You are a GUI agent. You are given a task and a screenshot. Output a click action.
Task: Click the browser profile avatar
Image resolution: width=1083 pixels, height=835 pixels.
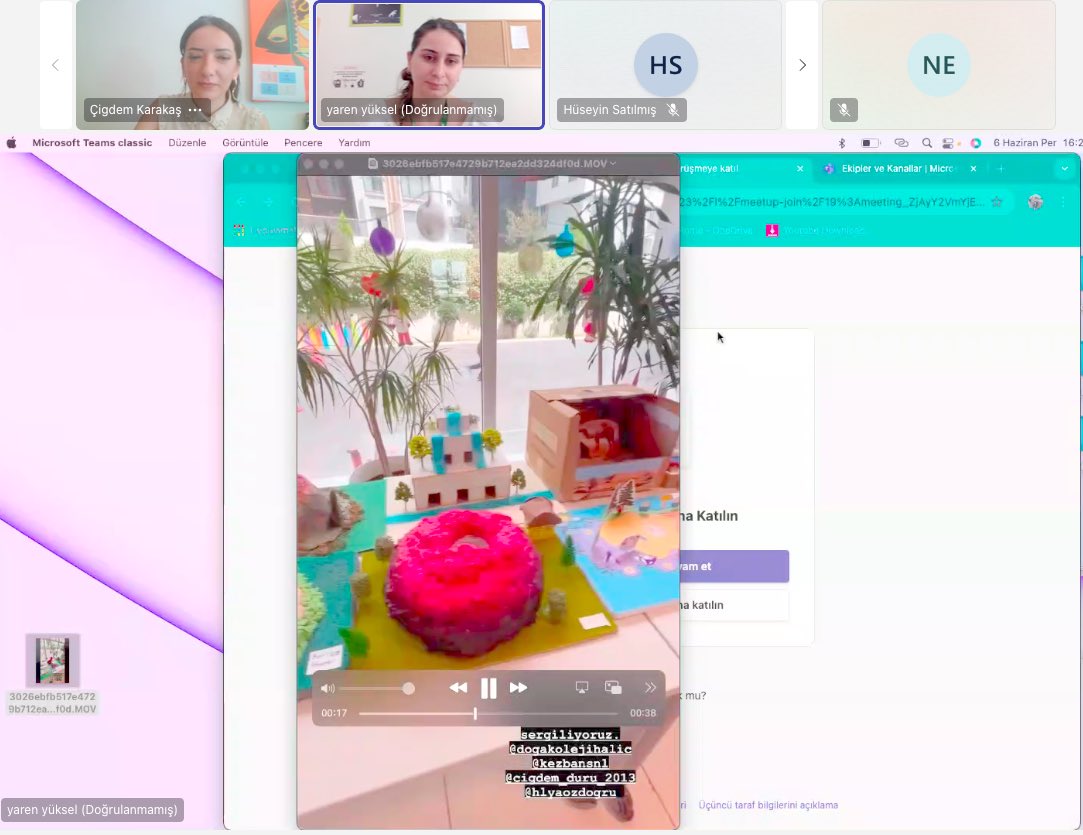point(1035,202)
